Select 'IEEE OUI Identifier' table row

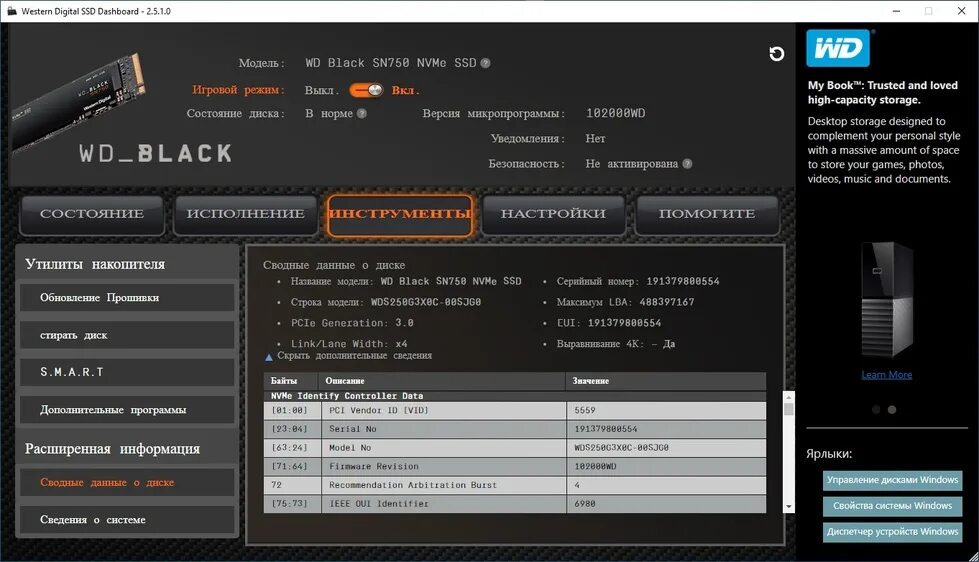(x=514, y=504)
